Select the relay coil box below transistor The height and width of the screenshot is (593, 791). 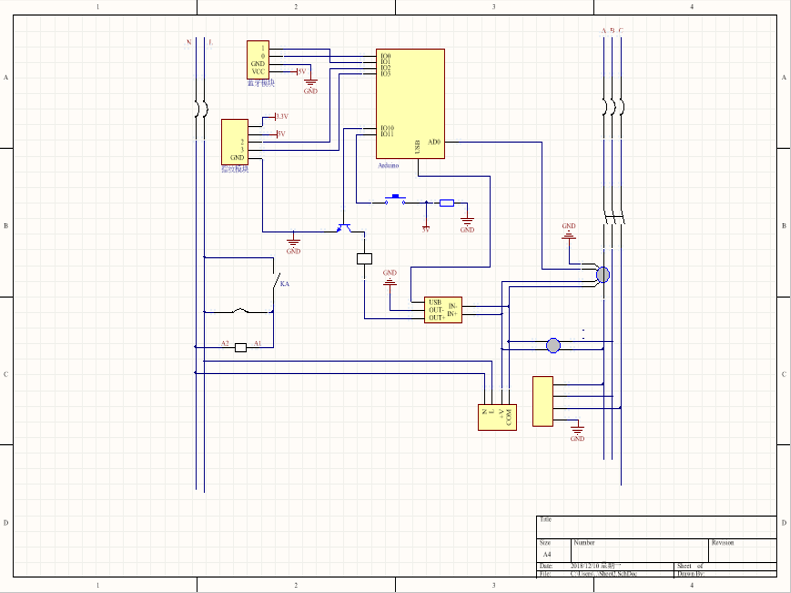pyautogui.click(x=364, y=259)
